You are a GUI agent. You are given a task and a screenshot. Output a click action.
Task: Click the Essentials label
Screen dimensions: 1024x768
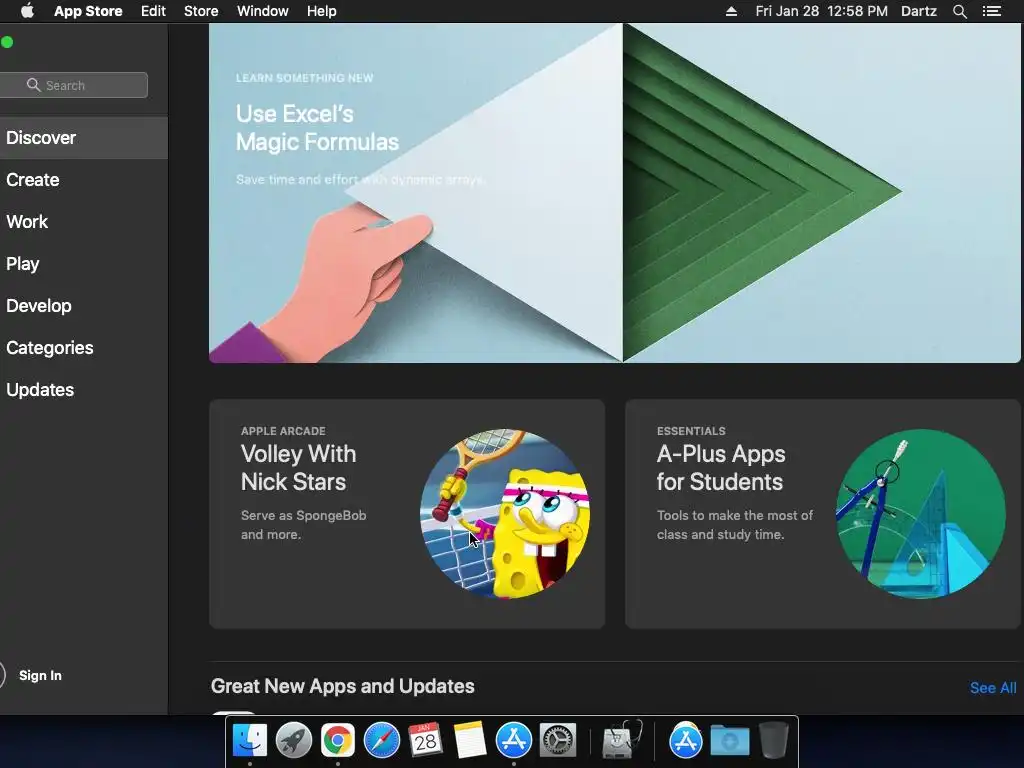coord(691,431)
